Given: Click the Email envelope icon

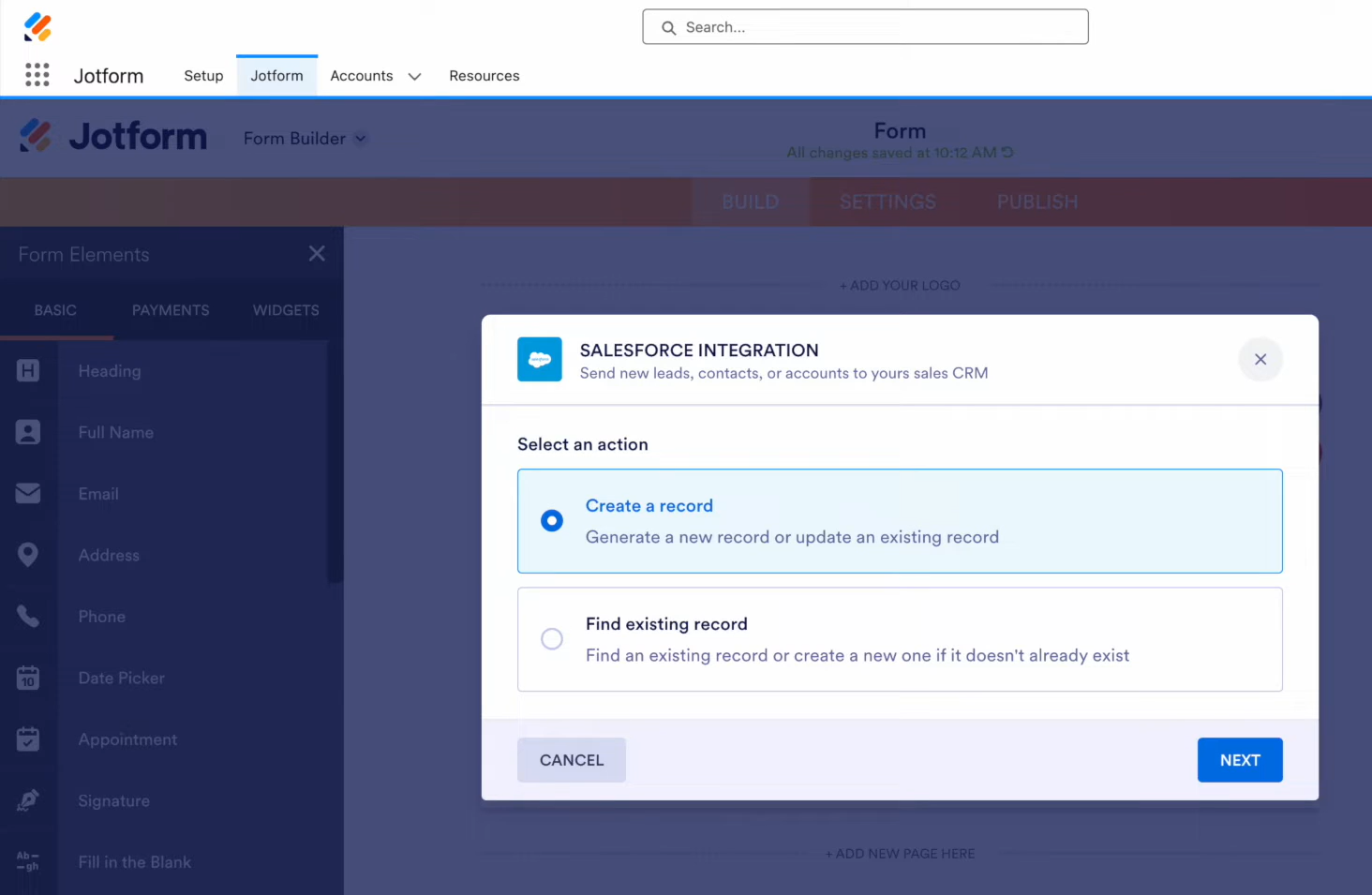Looking at the screenshot, I should [28, 493].
